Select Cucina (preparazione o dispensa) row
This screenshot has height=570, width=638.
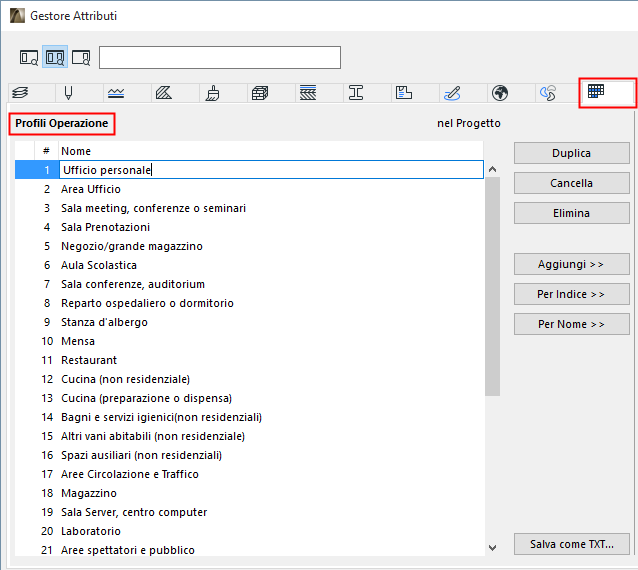249,398
